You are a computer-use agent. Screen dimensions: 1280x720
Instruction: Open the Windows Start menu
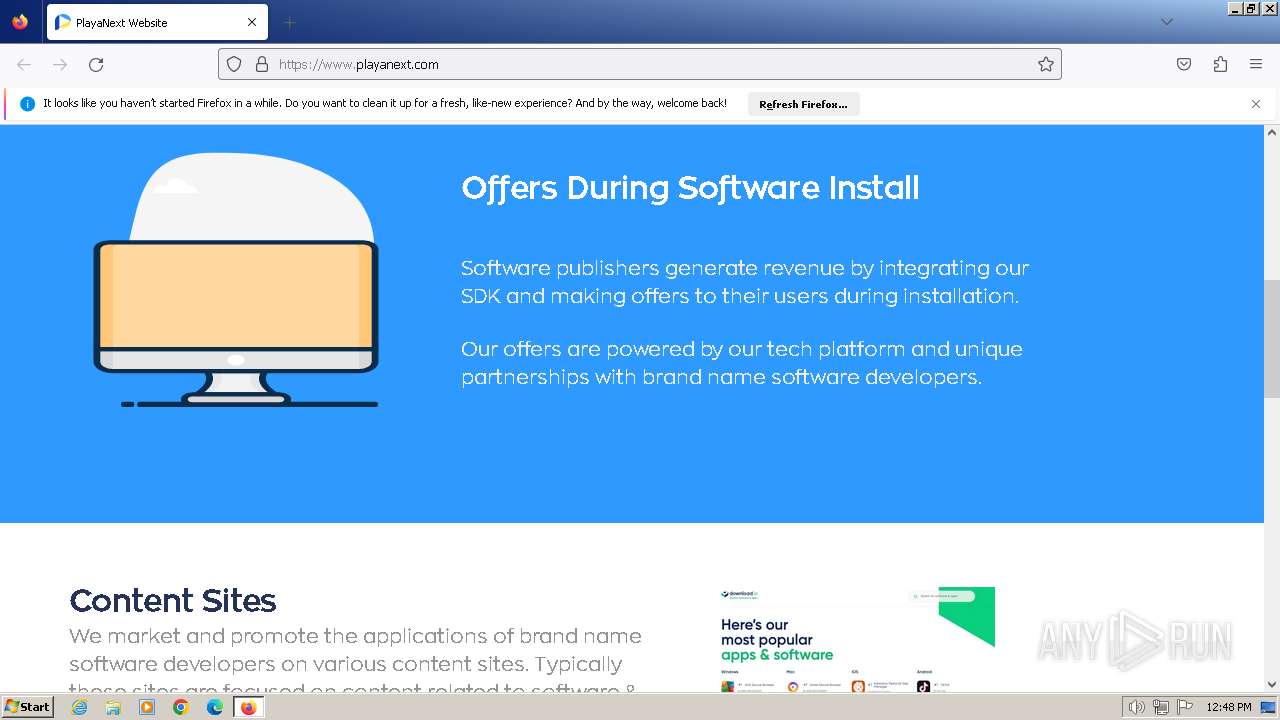pyautogui.click(x=28, y=706)
